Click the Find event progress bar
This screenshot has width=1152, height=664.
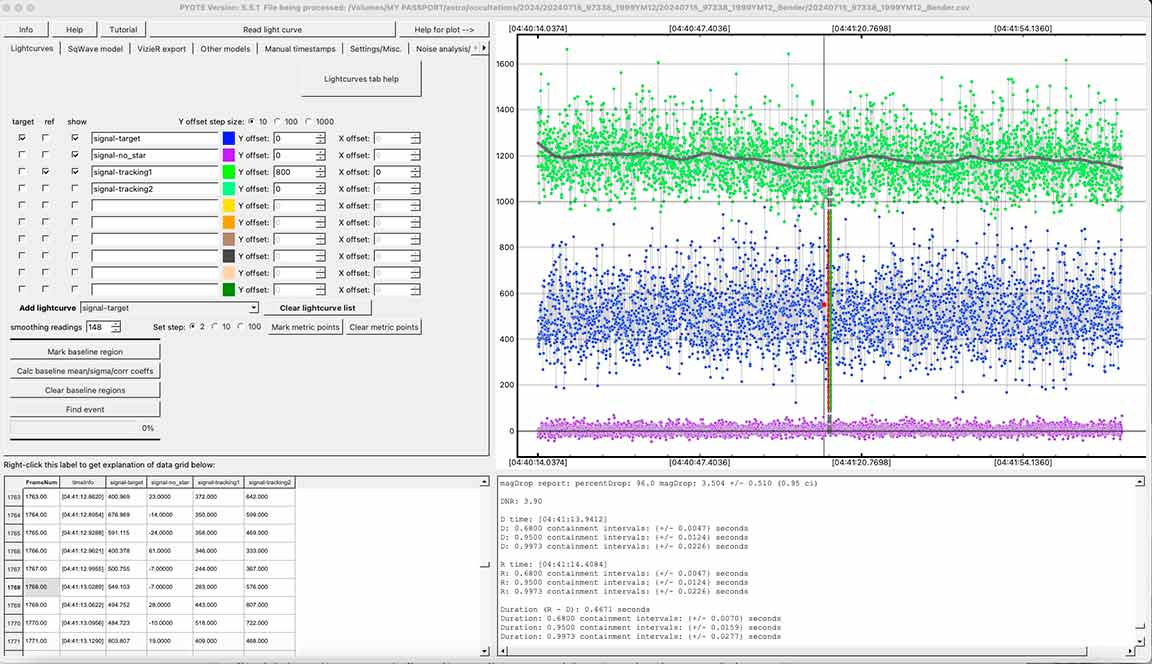[85, 428]
